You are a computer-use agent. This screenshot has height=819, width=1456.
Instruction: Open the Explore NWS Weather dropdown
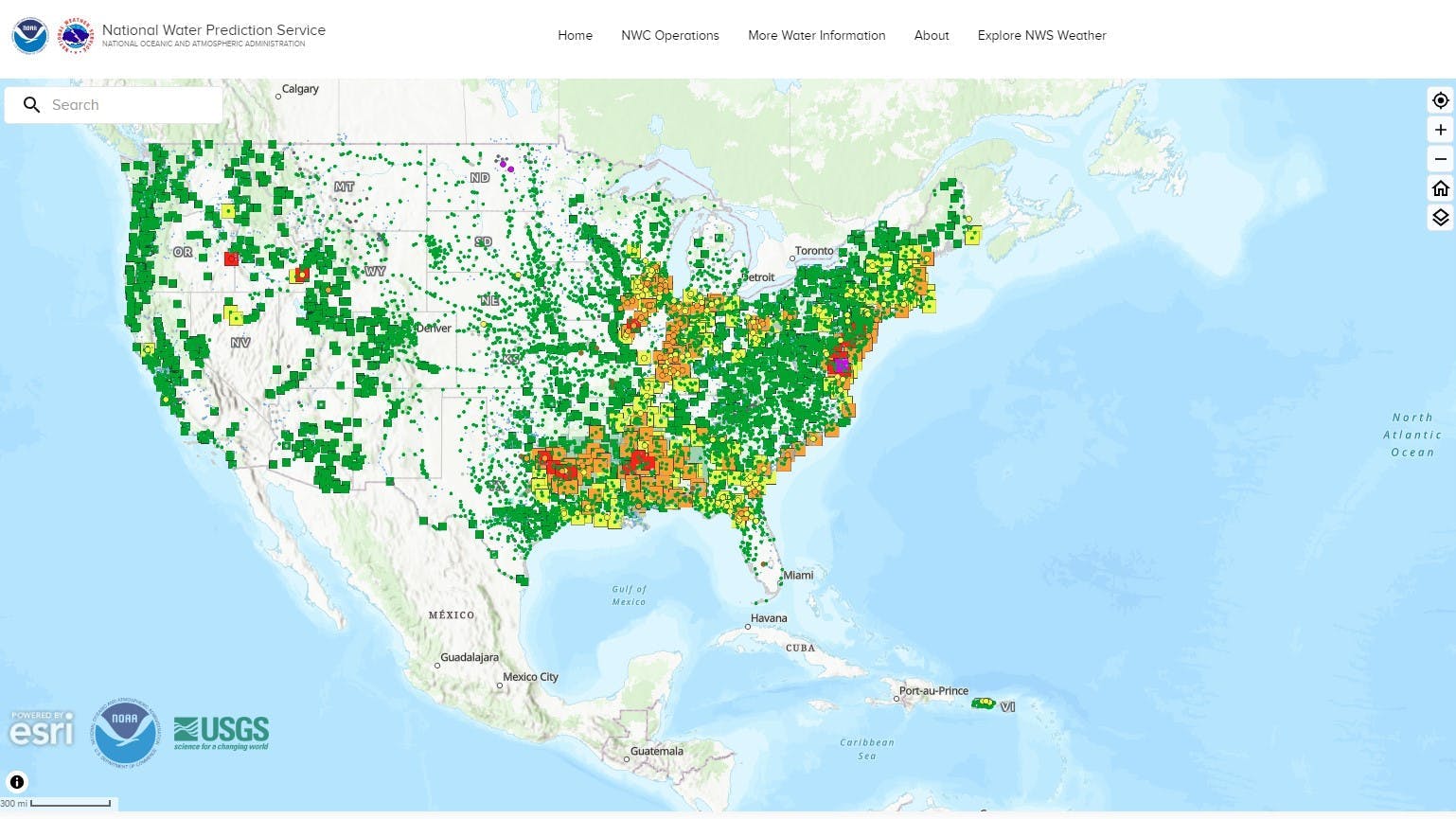1041,36
